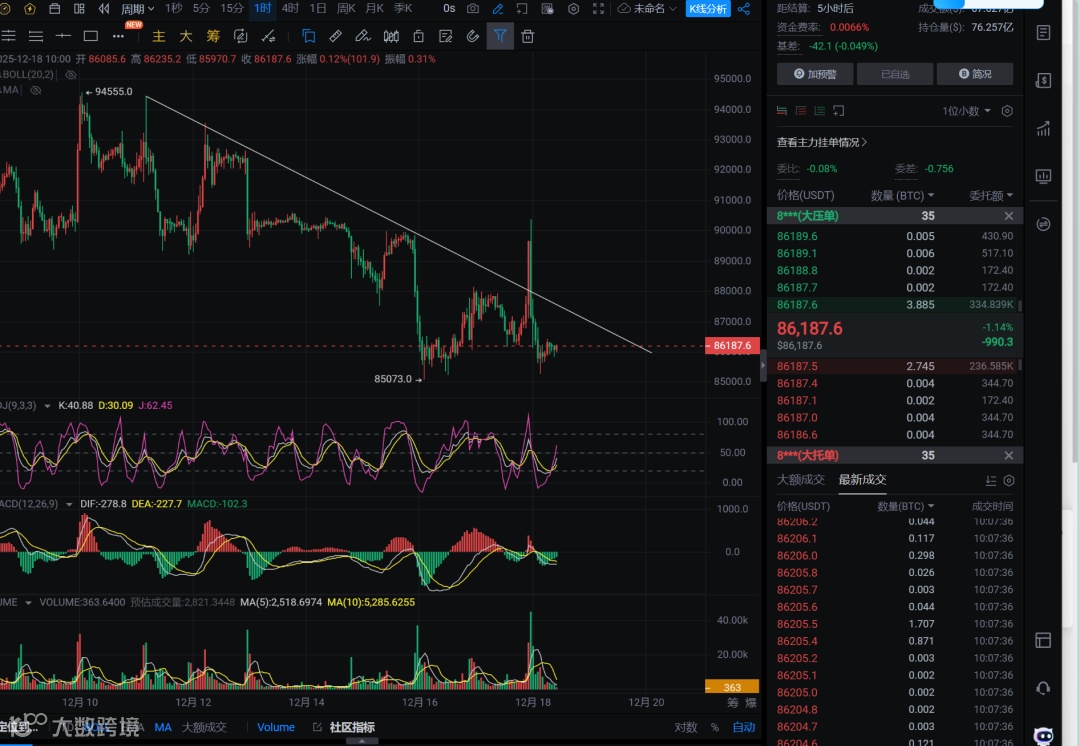Toggle 已自选 watchlist button
The height and width of the screenshot is (746, 1080).
pos(895,74)
